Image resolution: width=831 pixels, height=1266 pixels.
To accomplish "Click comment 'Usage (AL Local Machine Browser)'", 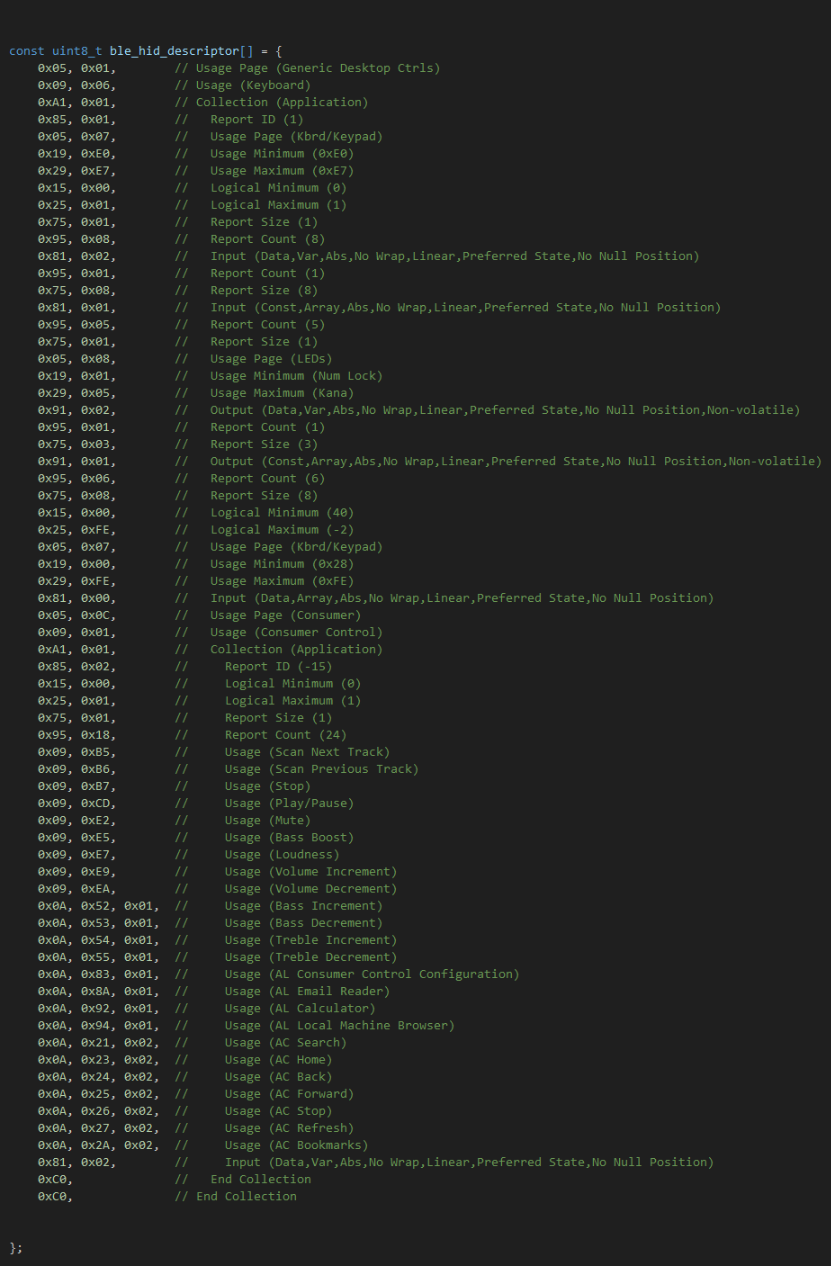I will point(340,1025).
